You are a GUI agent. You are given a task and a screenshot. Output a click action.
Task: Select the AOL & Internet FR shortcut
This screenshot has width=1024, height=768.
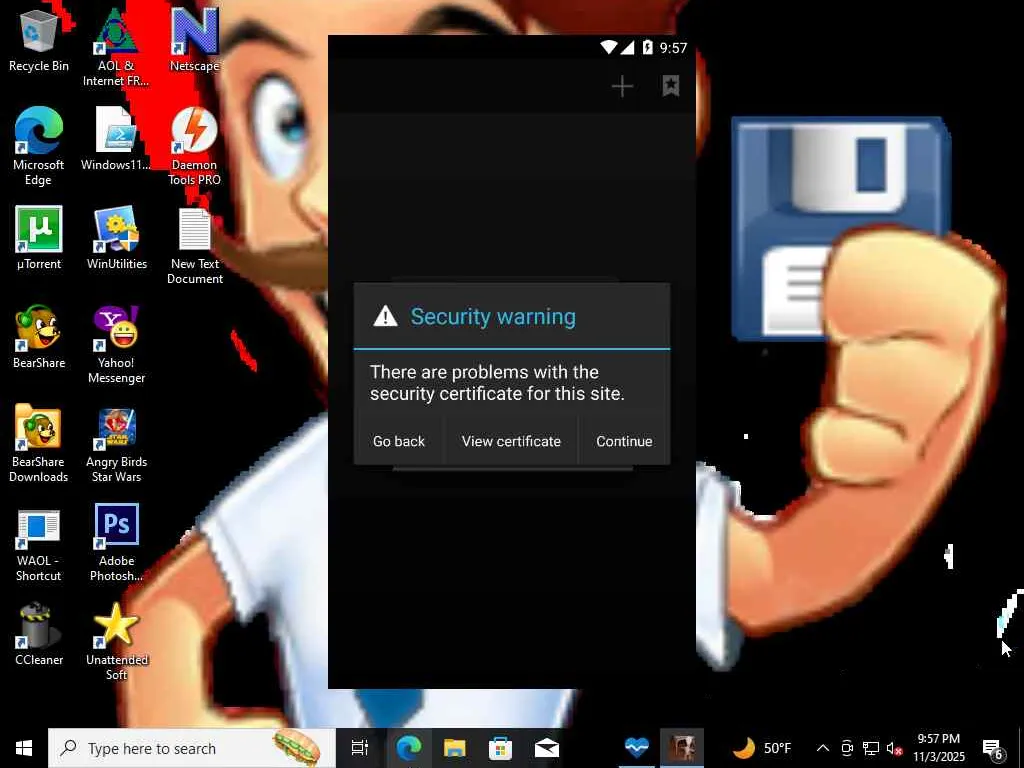click(x=116, y=47)
